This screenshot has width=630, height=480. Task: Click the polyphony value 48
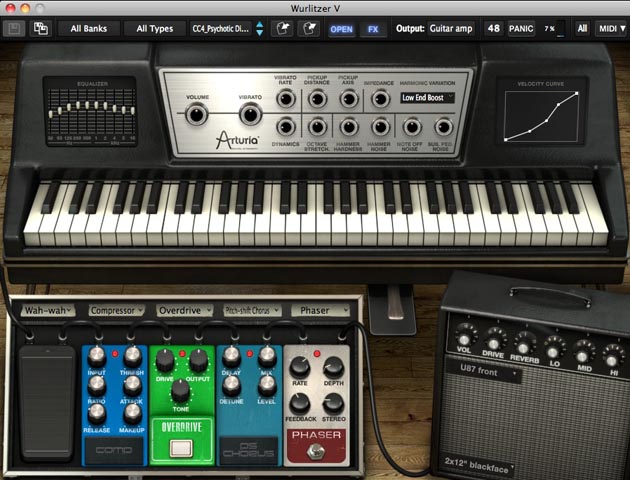point(493,29)
